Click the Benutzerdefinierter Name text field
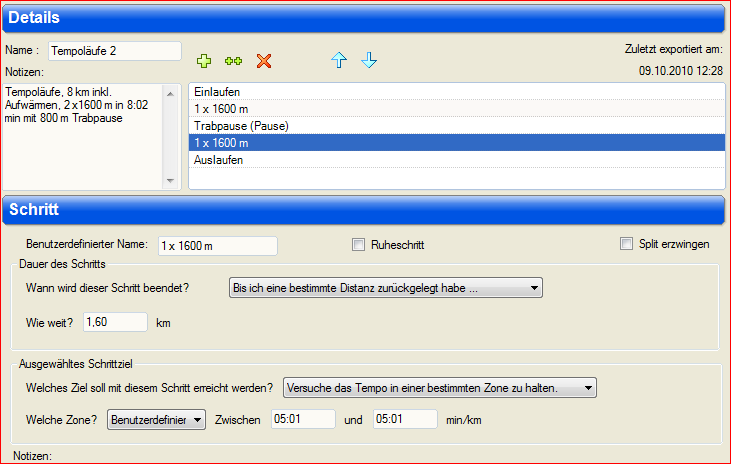The height and width of the screenshot is (464, 731). [x=217, y=245]
